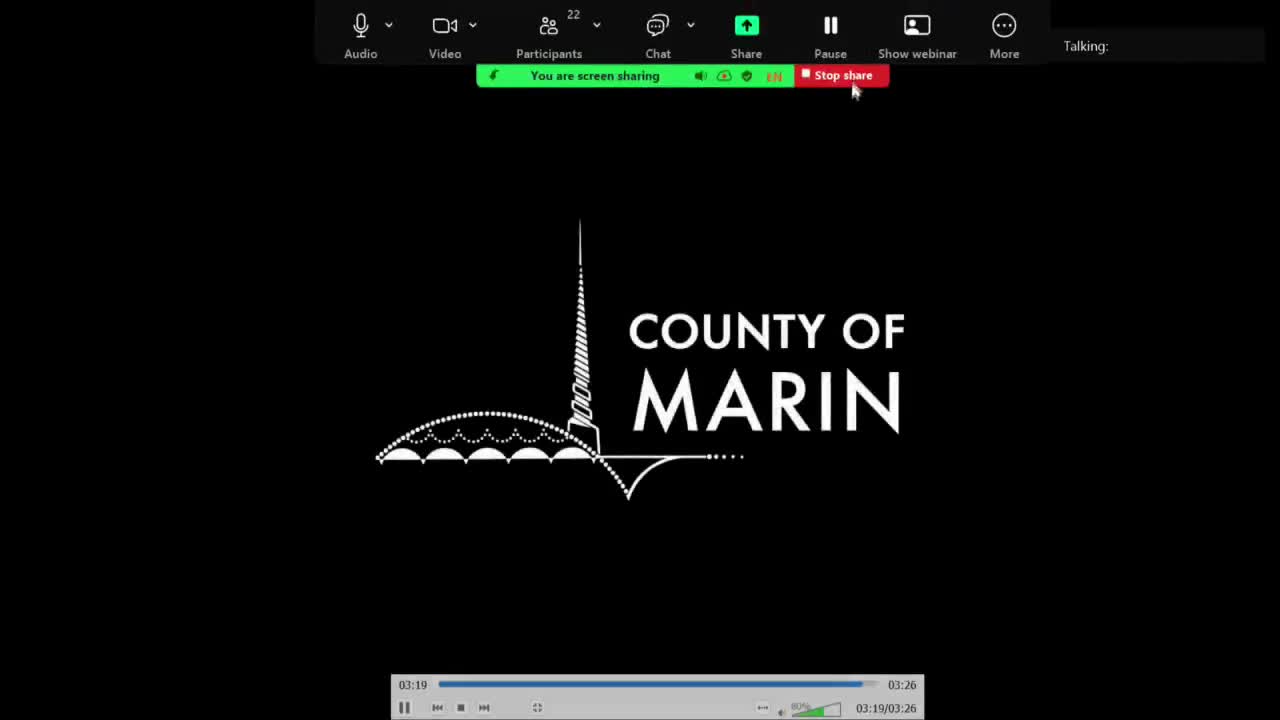Click the green Share button
This screenshot has height=720, width=1280.
click(x=747, y=26)
